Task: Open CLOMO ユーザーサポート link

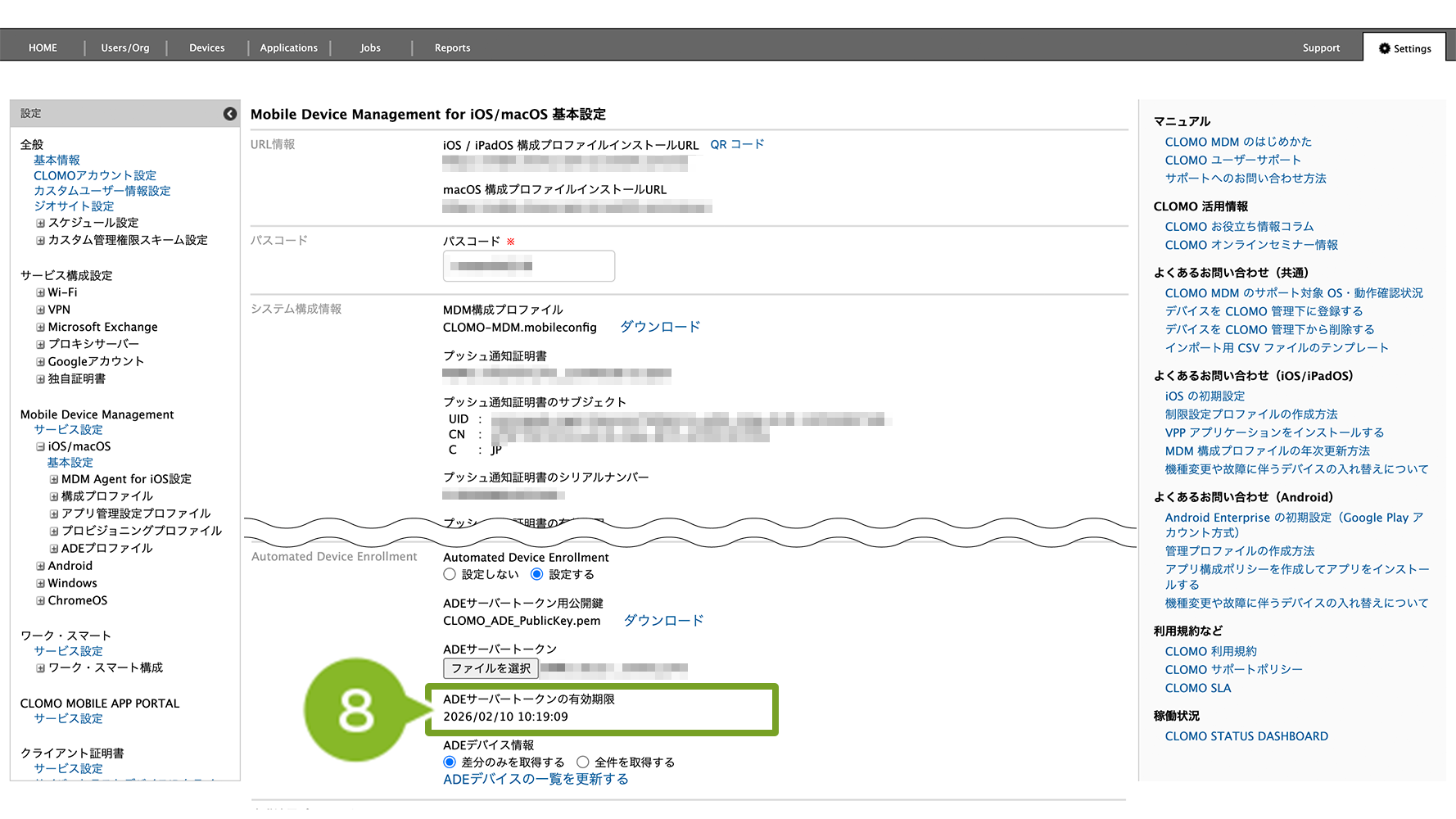Action: point(1232,160)
